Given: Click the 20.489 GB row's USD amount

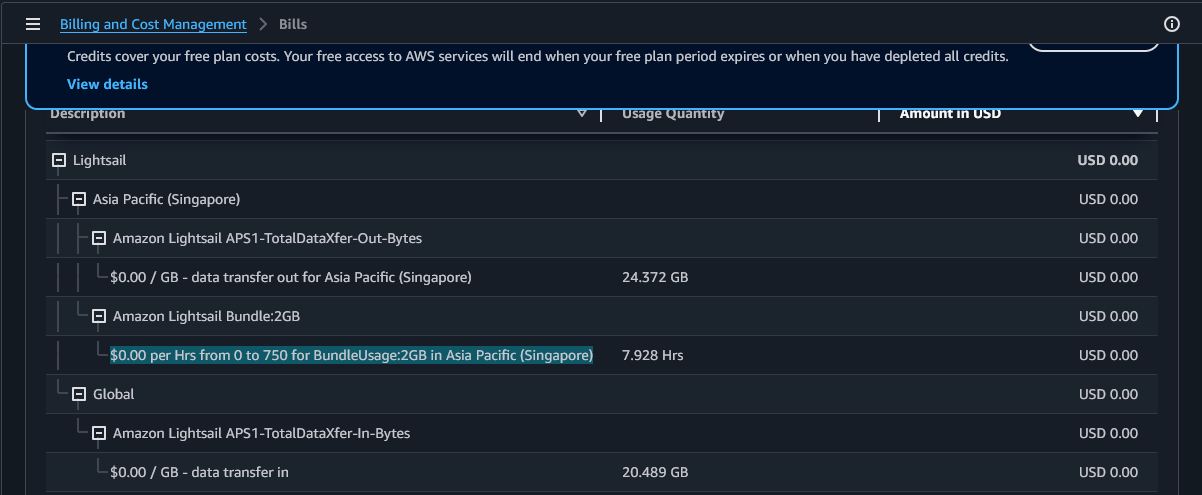Looking at the screenshot, I should (1109, 472).
